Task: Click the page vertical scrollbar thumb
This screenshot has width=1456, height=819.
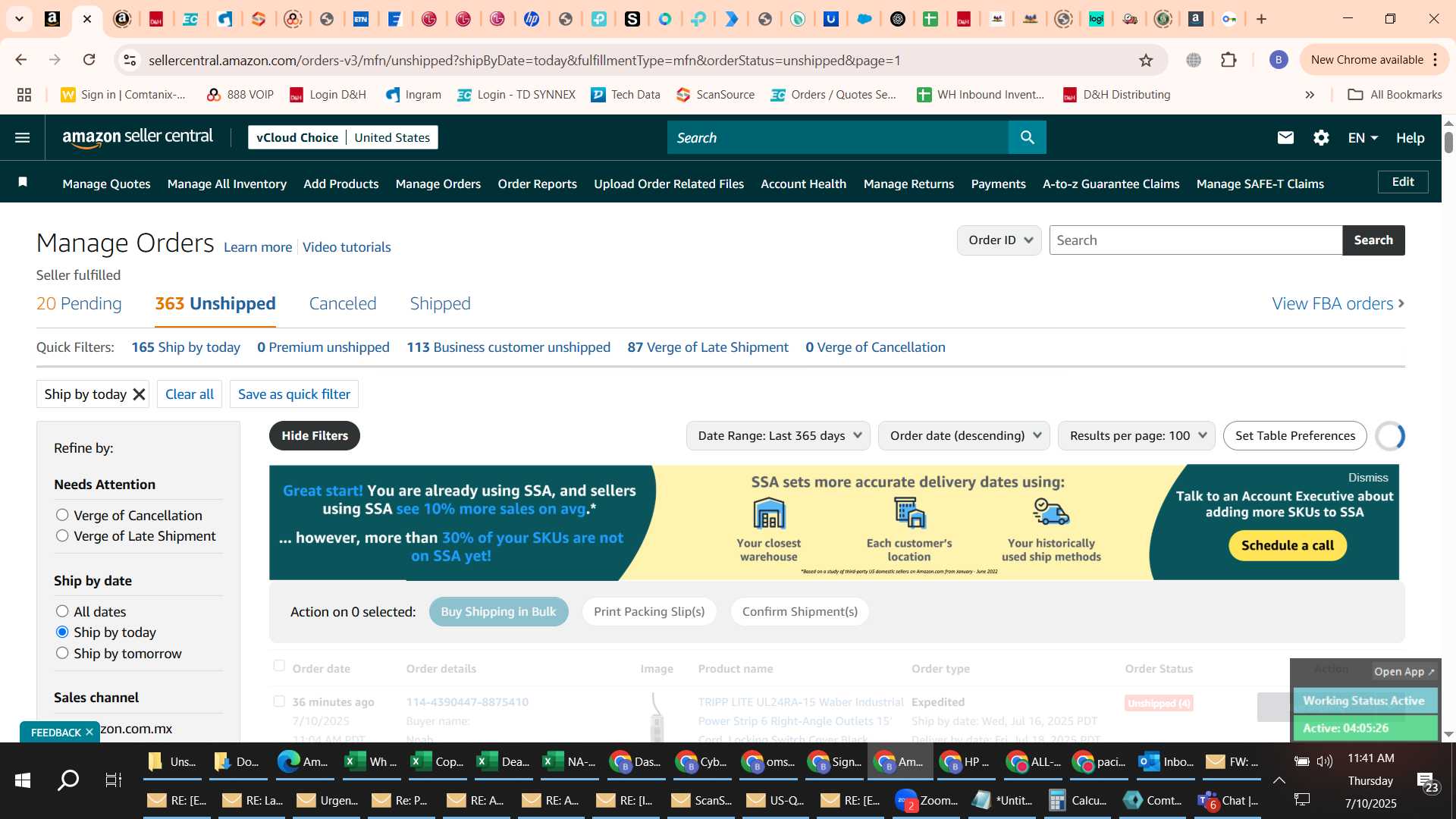Action: tap(1448, 142)
